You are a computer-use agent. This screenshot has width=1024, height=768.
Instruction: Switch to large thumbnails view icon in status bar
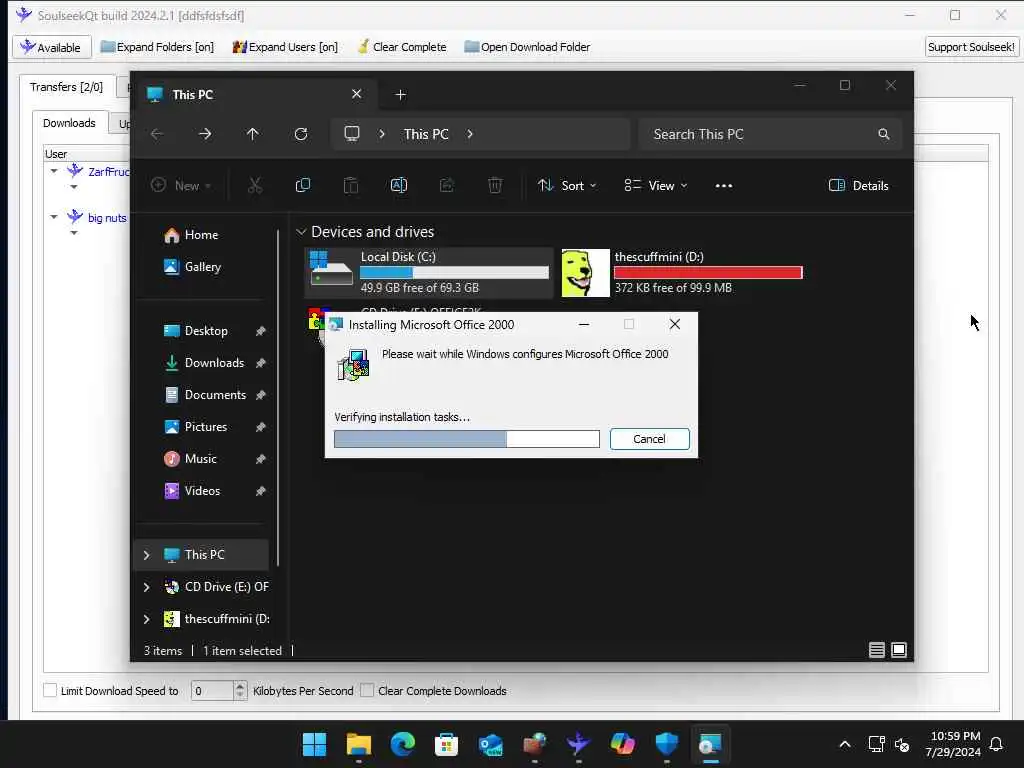(x=899, y=650)
